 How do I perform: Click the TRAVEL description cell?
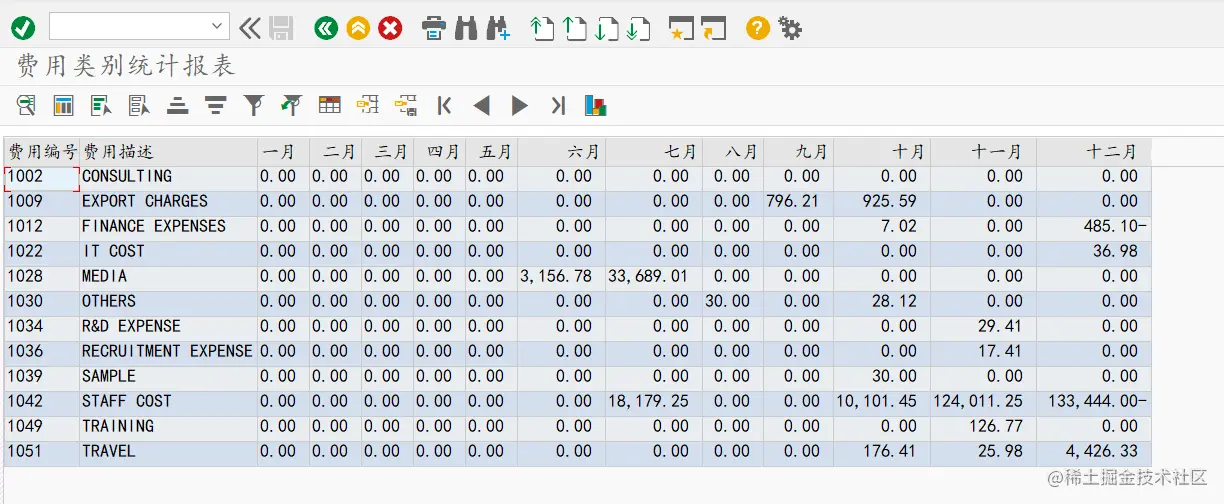tap(168, 452)
